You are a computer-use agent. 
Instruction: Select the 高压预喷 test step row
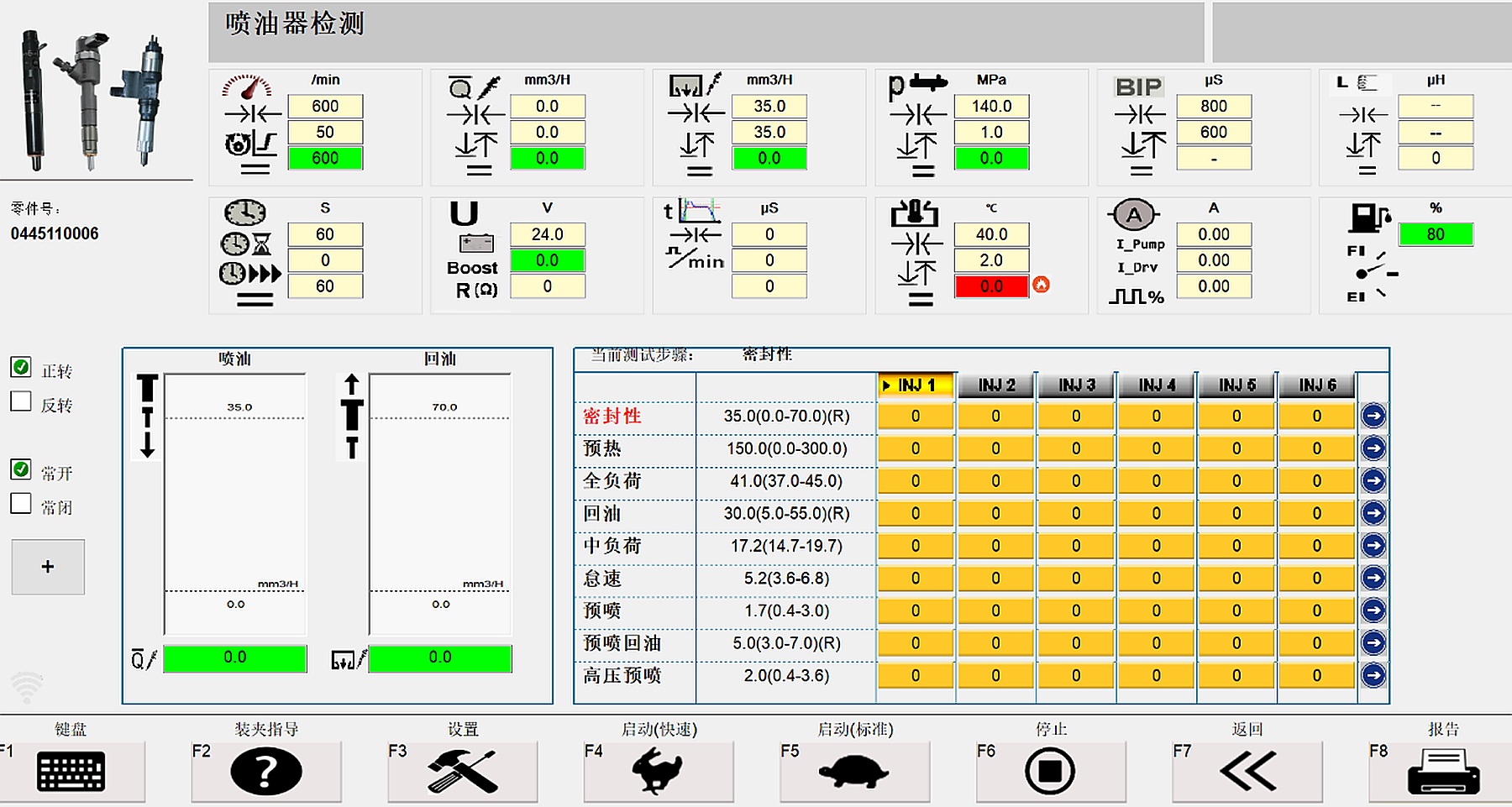tap(622, 675)
